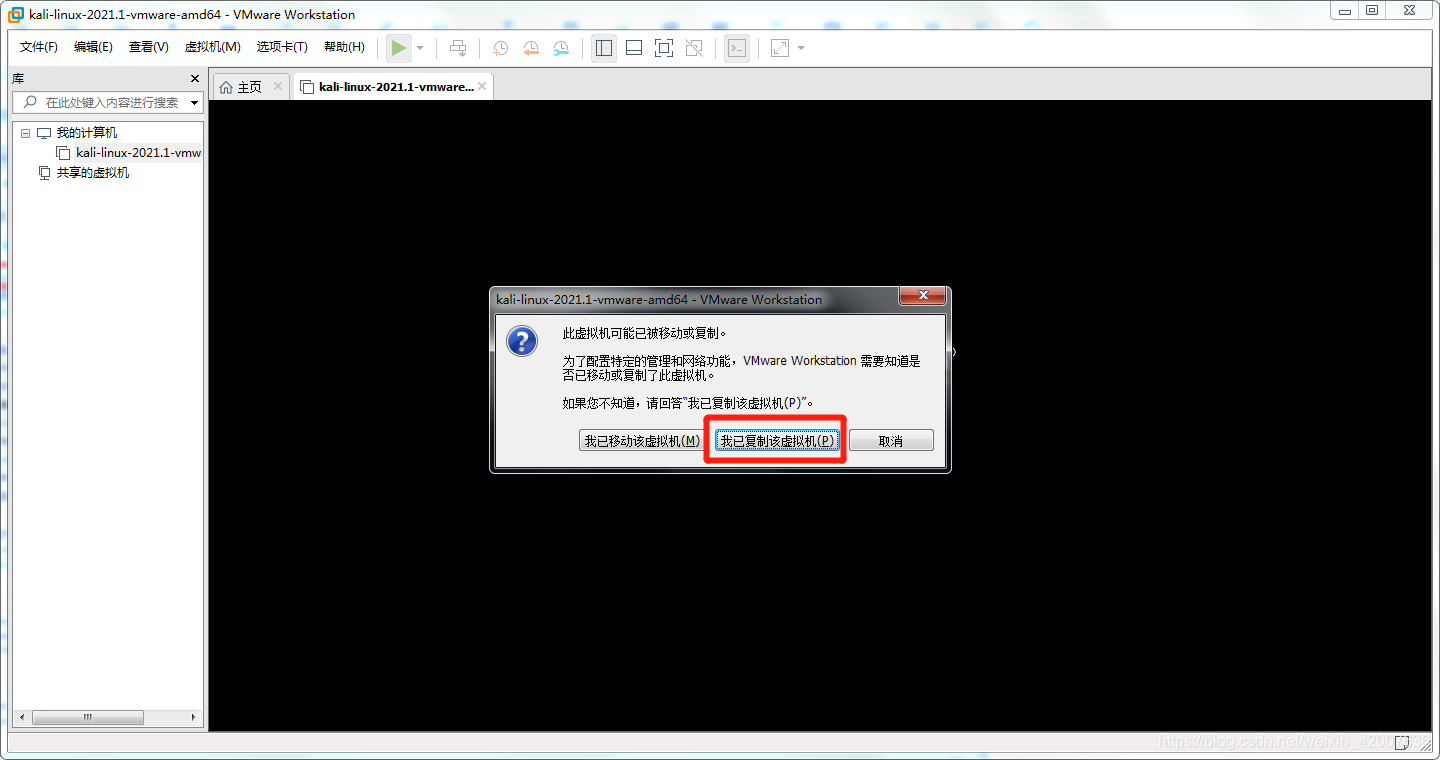This screenshot has height=760, width=1440.
Task: Enter full screen mode icon
Action: 664,48
